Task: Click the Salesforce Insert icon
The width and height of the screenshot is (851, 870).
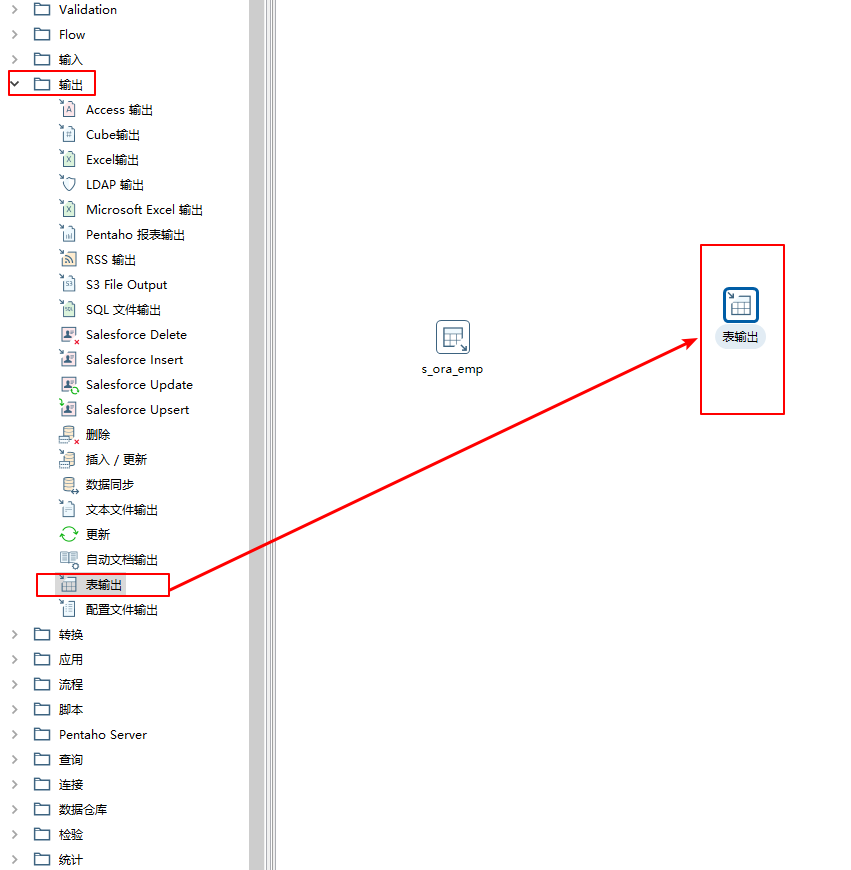Action: 68,359
